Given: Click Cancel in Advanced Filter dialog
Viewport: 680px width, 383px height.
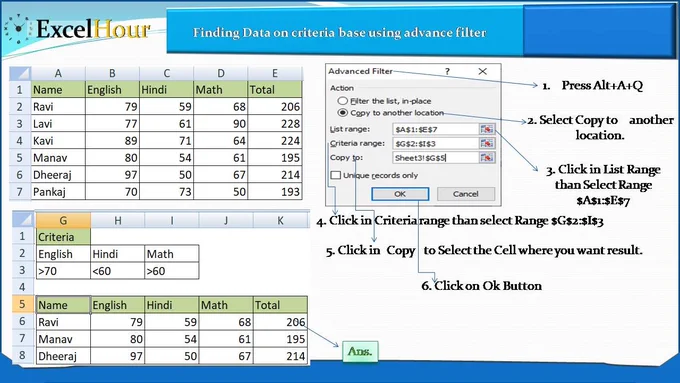Looking at the screenshot, I should [465, 194].
